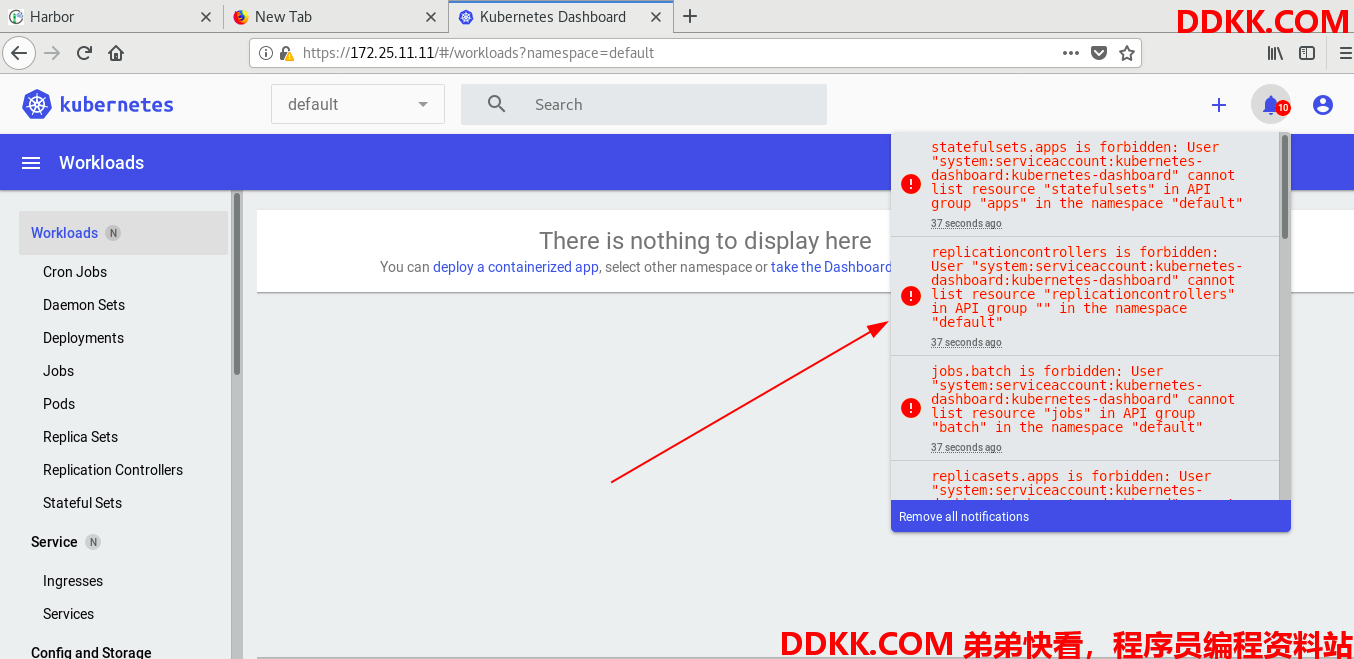Open the default namespace dropdown
1354x659 pixels.
358,104
